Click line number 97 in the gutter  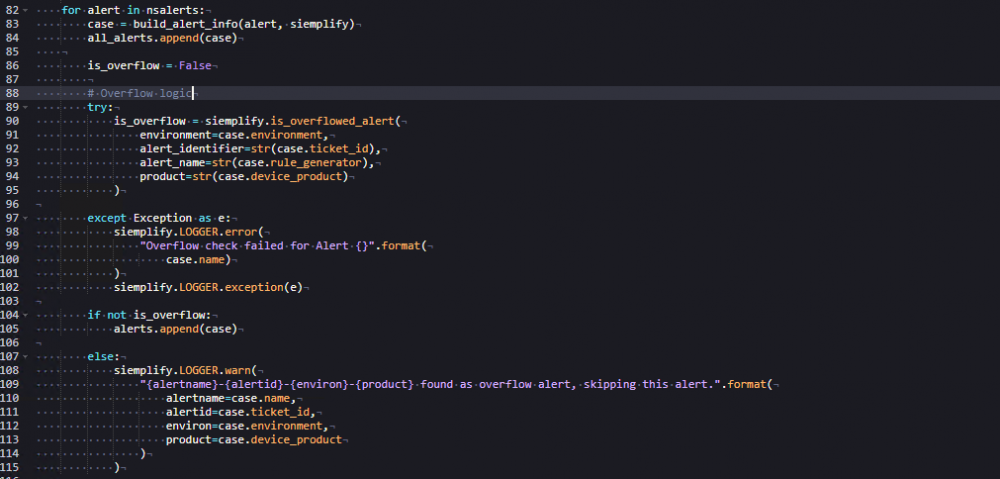point(12,217)
